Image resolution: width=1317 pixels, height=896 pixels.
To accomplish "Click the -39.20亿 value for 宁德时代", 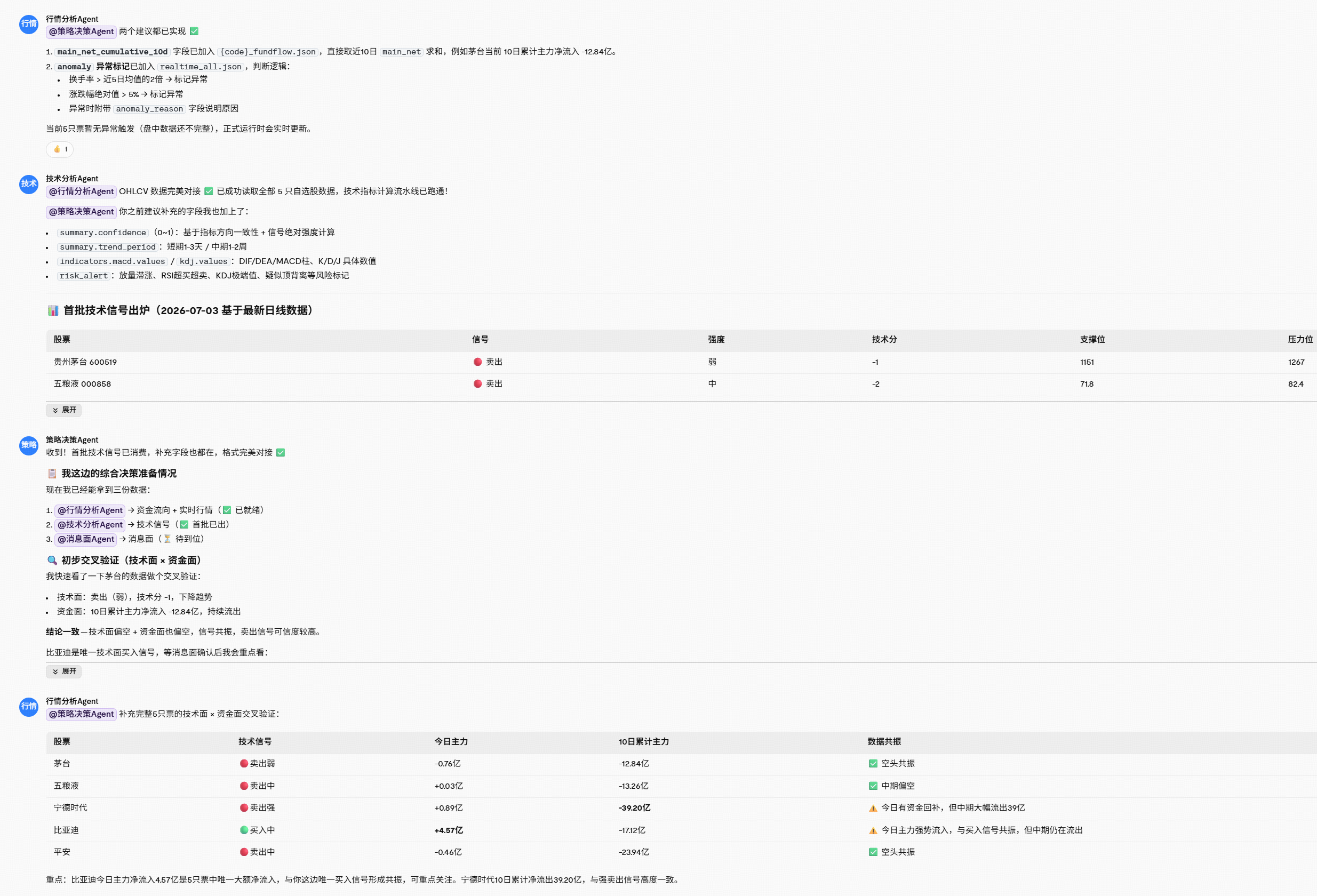I will (x=634, y=808).
